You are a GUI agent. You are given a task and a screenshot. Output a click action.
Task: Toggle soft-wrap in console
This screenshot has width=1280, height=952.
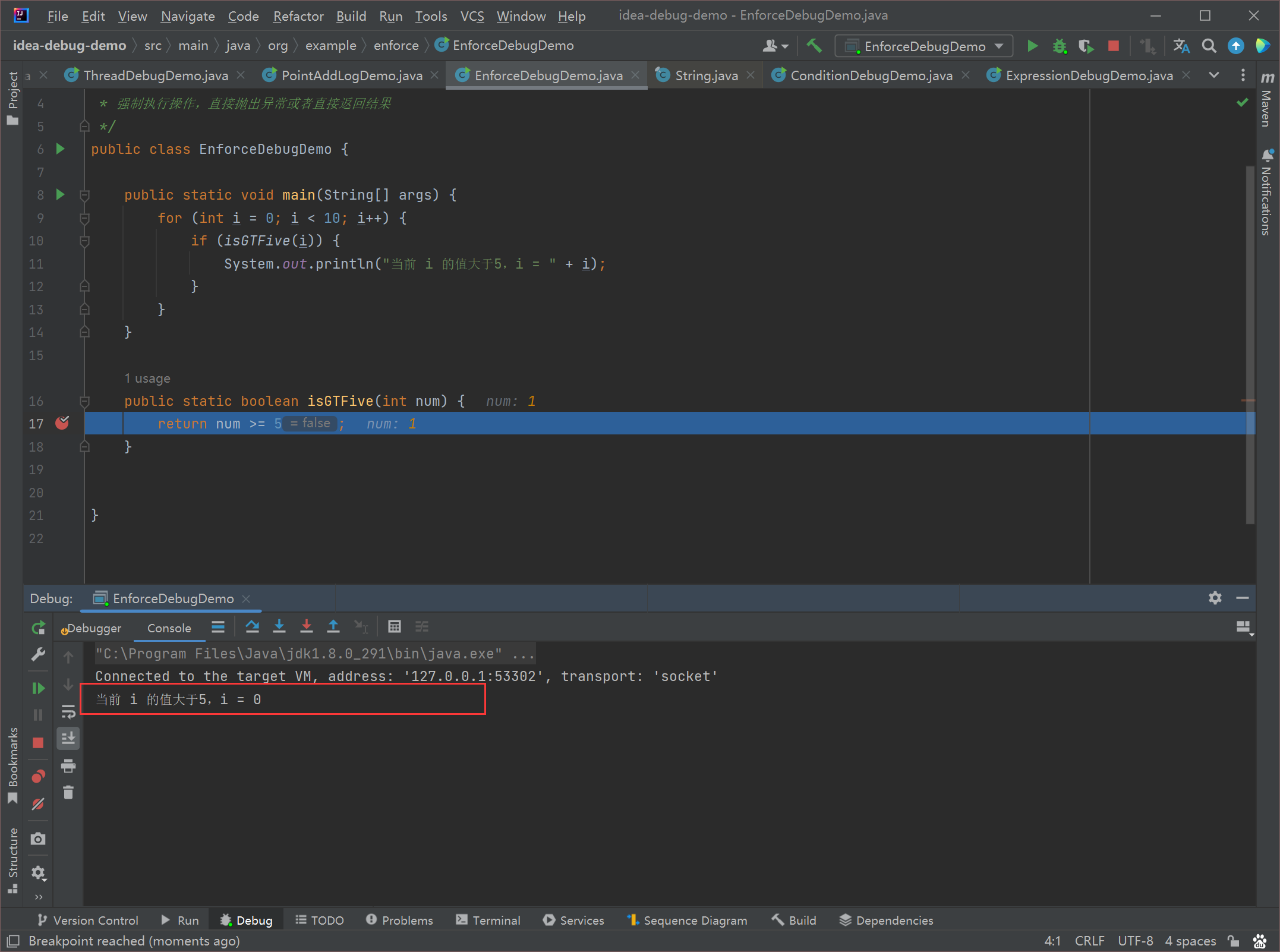[x=68, y=711]
